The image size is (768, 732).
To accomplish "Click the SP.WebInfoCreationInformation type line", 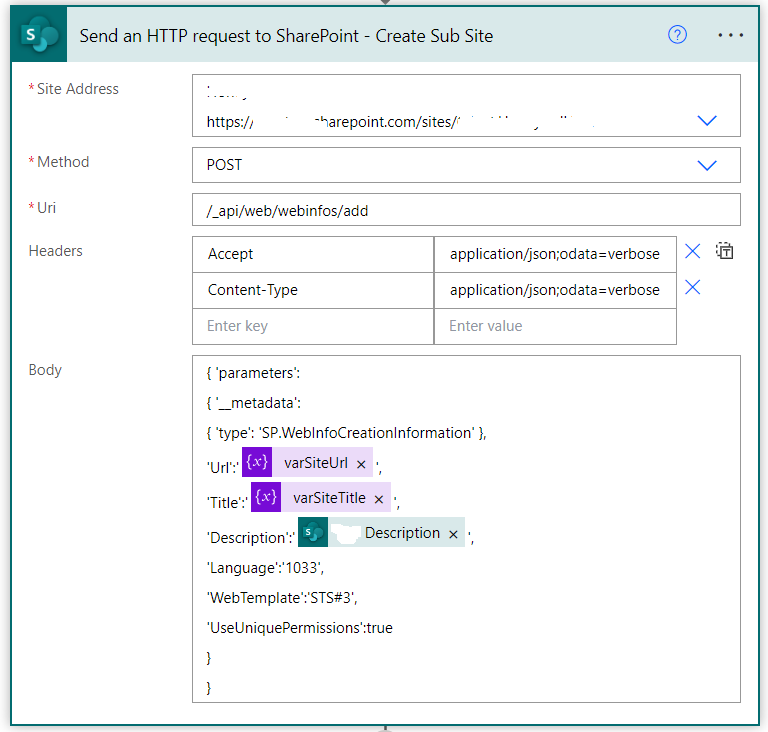I will (x=346, y=433).
